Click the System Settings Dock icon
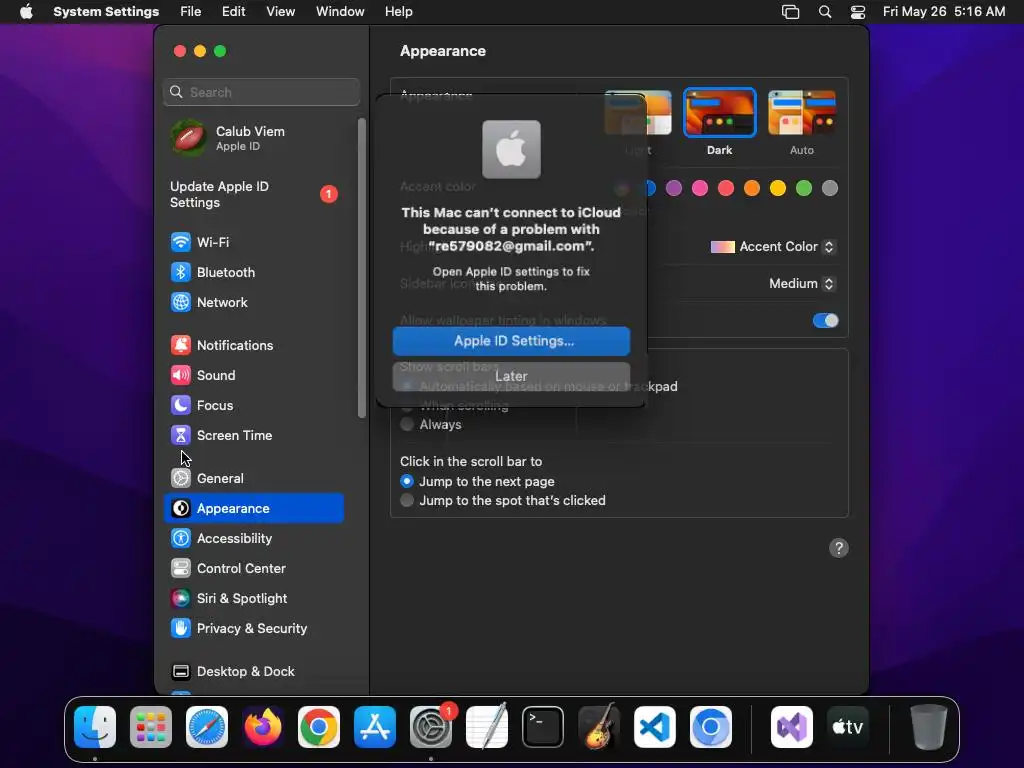The image size is (1024, 768). [431, 727]
